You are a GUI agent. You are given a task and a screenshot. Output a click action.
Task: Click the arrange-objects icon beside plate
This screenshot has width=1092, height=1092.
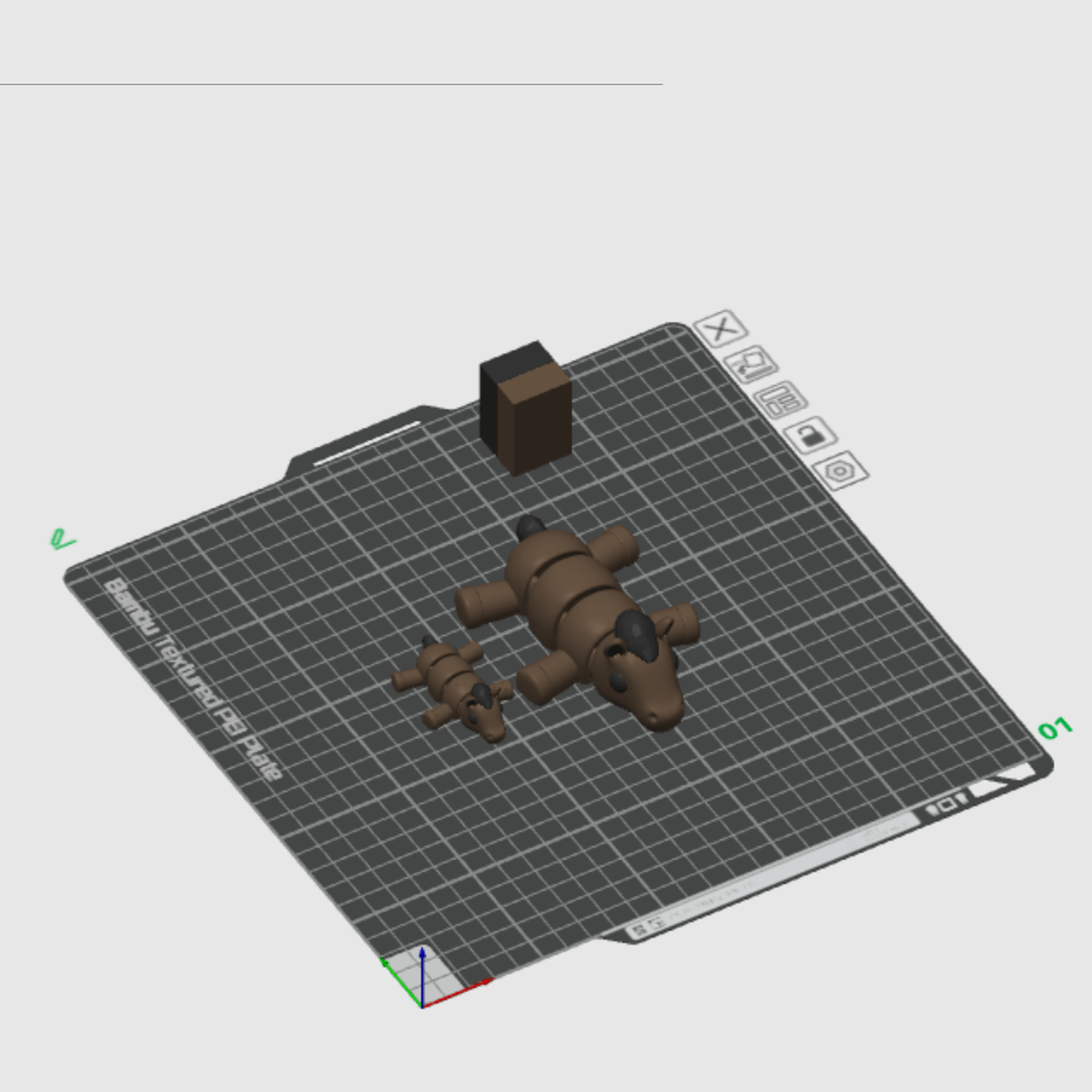(x=780, y=399)
